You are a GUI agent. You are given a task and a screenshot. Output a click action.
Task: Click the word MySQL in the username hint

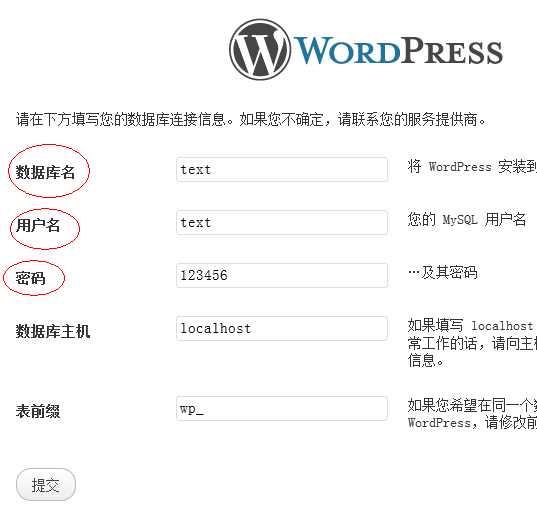click(460, 220)
